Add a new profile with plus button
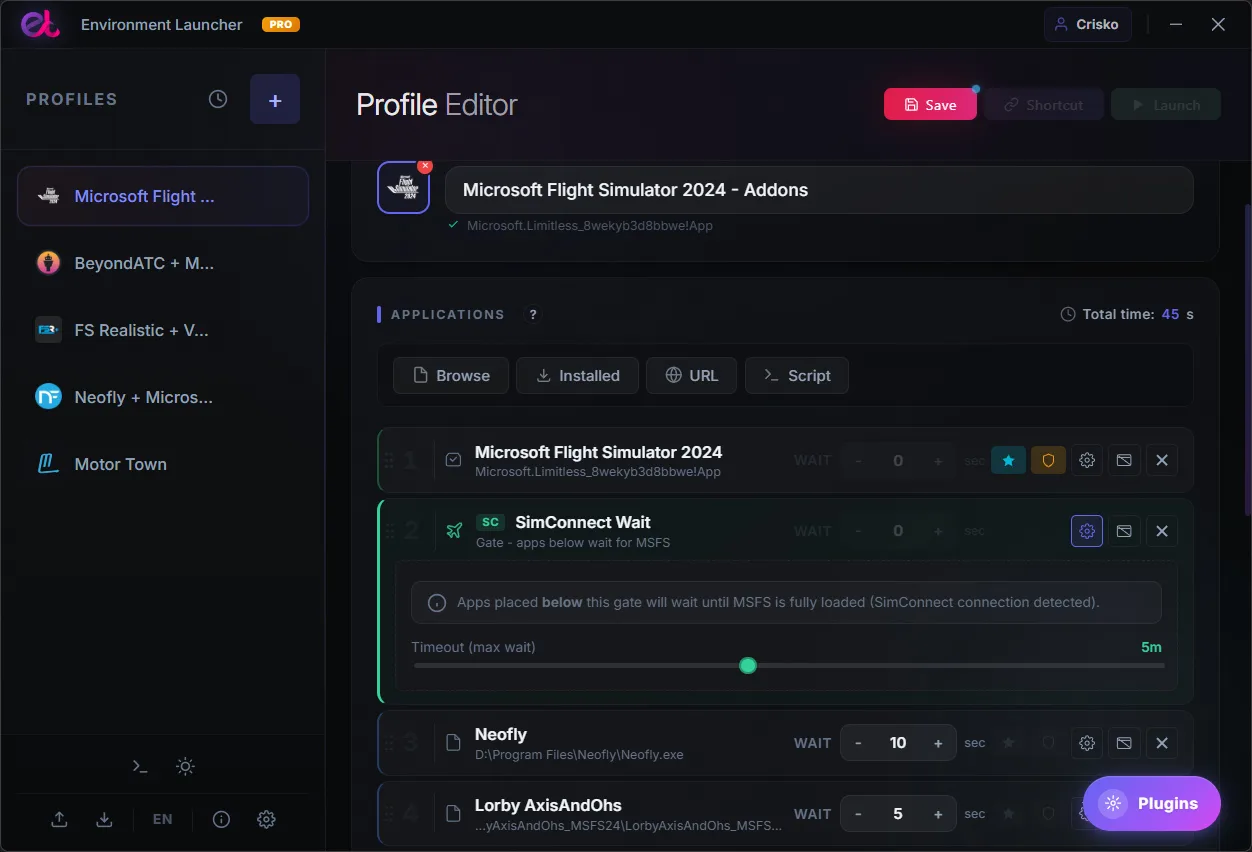1252x852 pixels. (x=275, y=99)
